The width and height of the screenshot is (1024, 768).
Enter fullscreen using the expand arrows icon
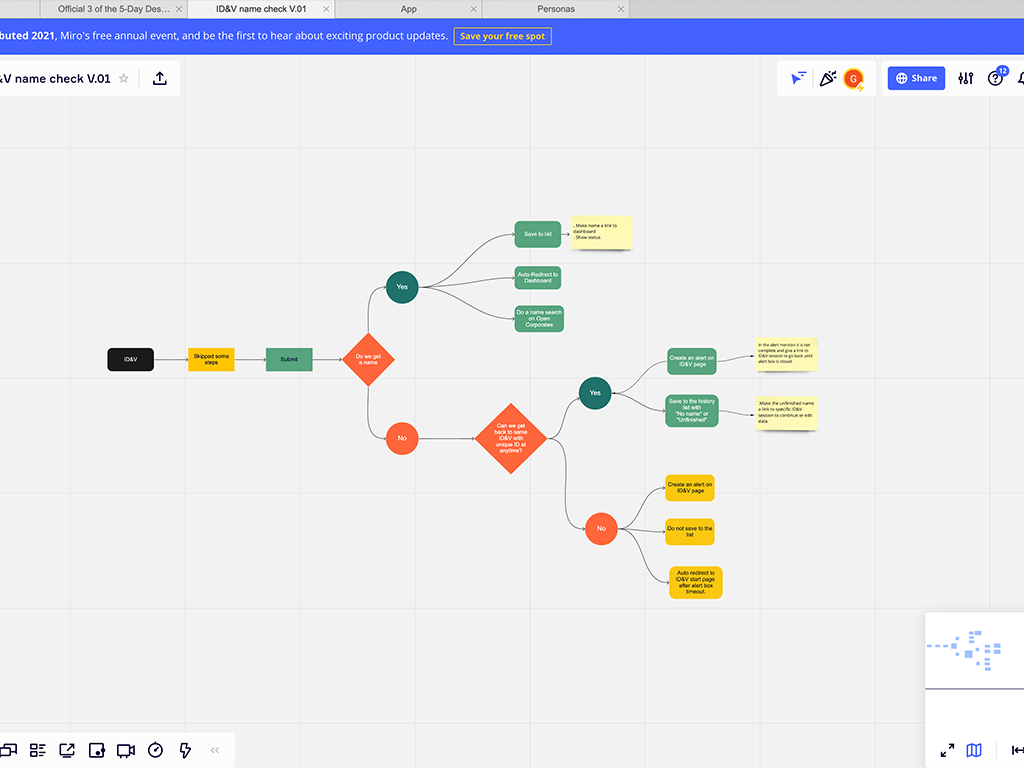click(947, 750)
